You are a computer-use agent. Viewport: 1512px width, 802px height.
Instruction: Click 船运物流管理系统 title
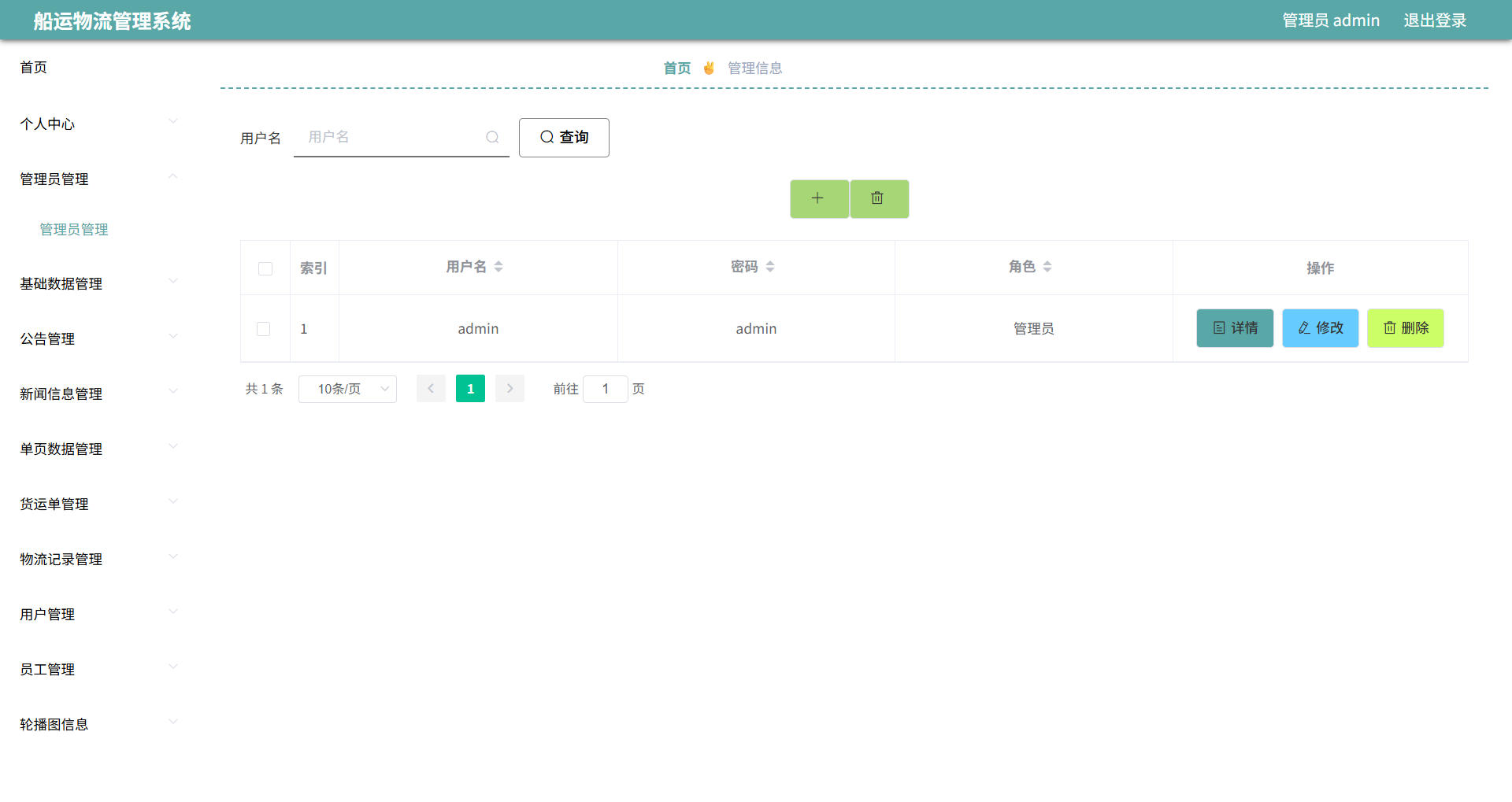pos(112,21)
